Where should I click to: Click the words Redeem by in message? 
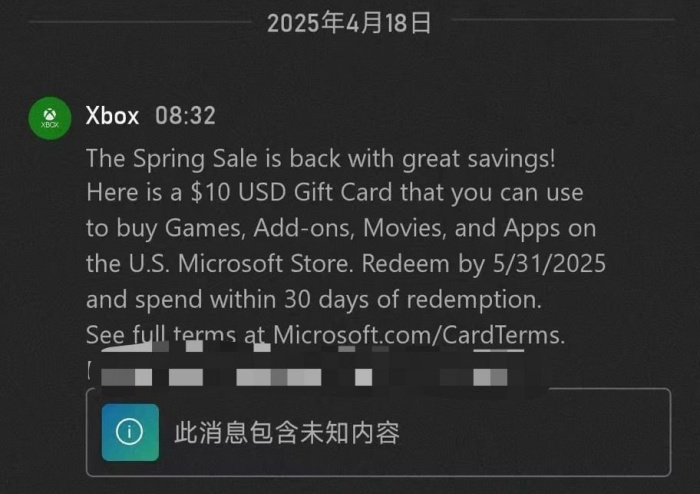click(x=423, y=263)
